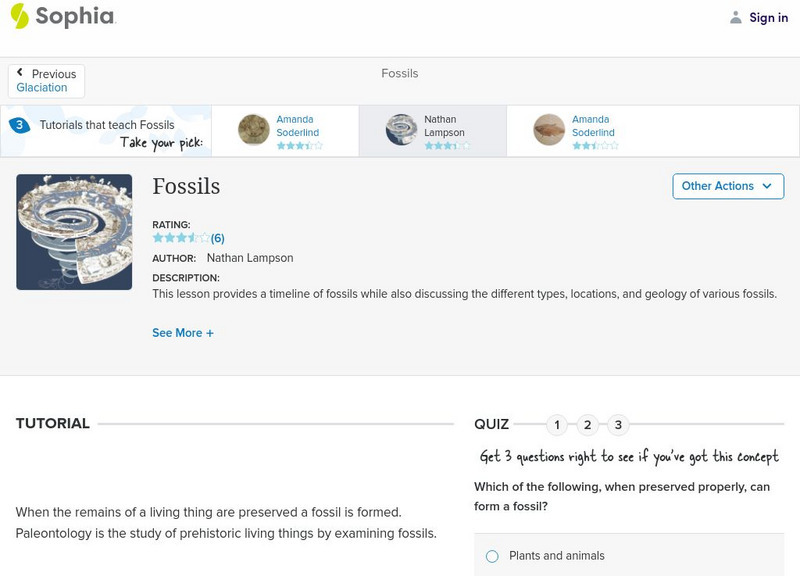The width and height of the screenshot is (800, 576).
Task: Click quiz step circle number 2
Action: coord(587,424)
